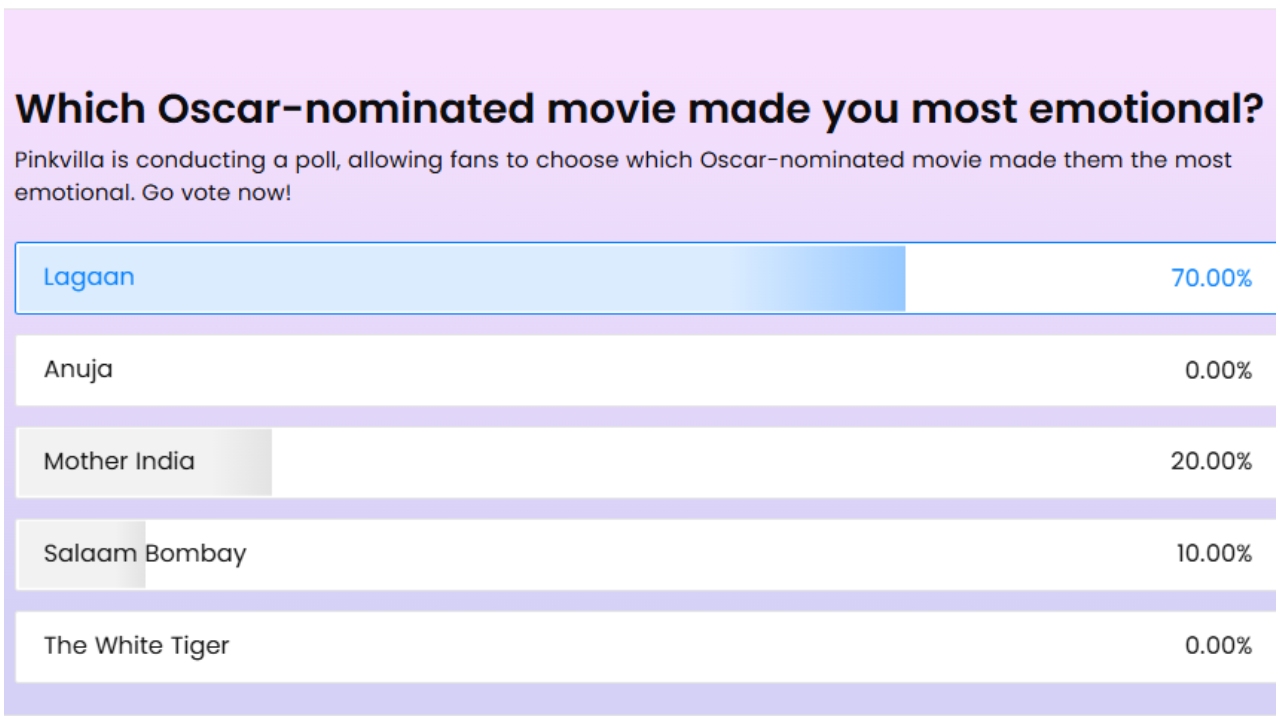The width and height of the screenshot is (1280, 720).
Task: Select The White Tiger option
Action: coord(646,646)
